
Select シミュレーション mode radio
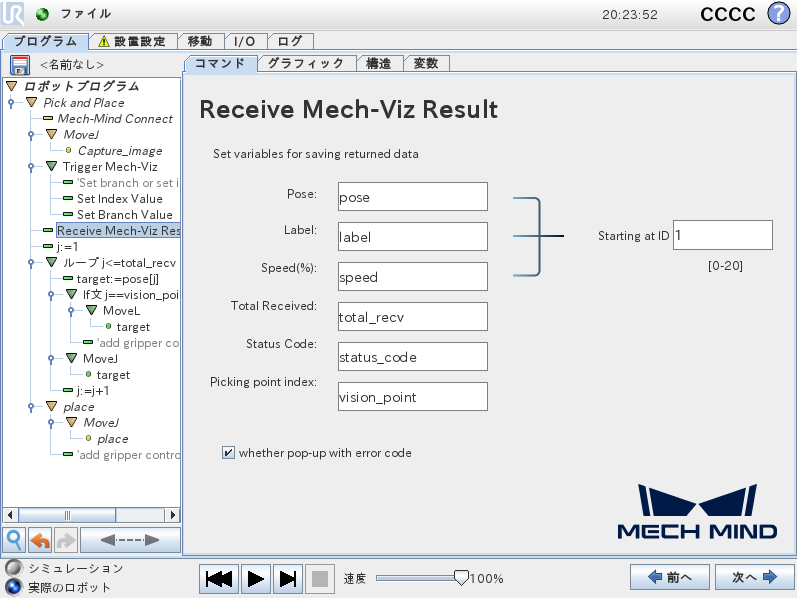pyautogui.click(x=14, y=567)
